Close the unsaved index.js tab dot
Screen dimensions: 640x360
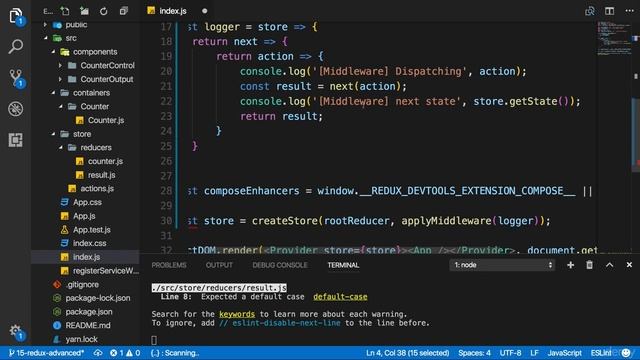point(204,11)
